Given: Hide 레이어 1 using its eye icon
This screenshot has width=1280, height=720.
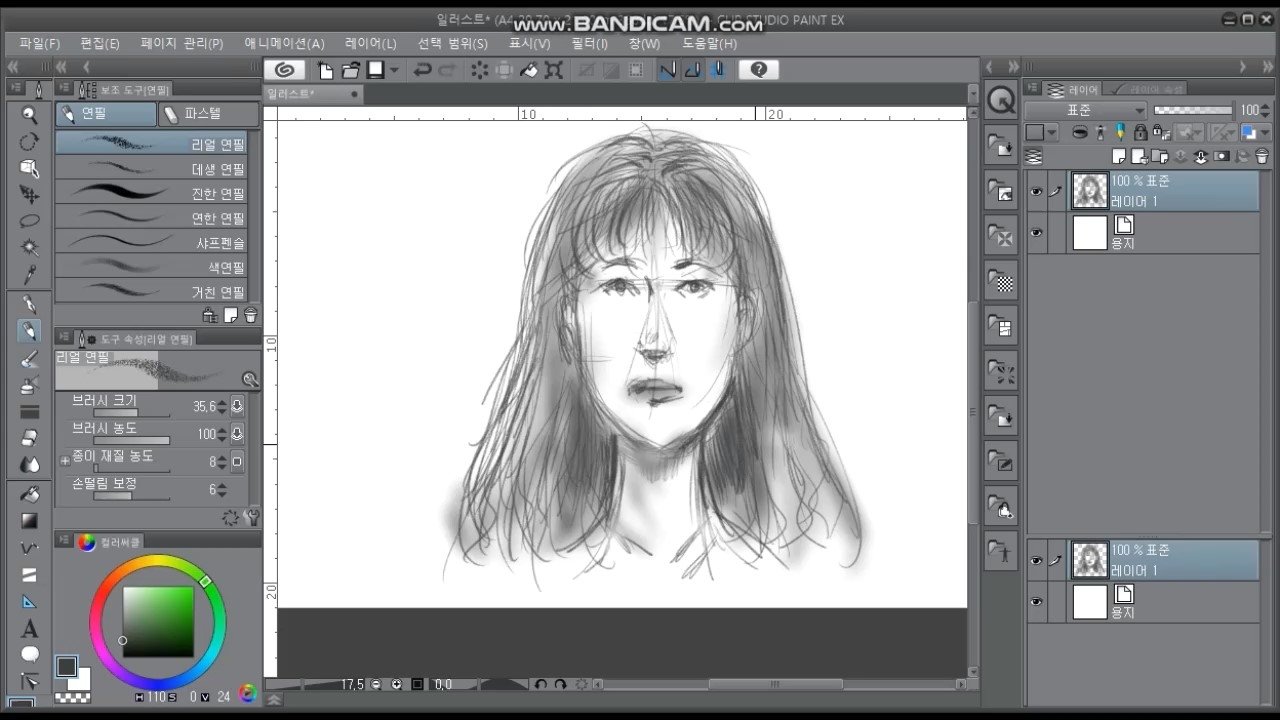Looking at the screenshot, I should 1036,191.
